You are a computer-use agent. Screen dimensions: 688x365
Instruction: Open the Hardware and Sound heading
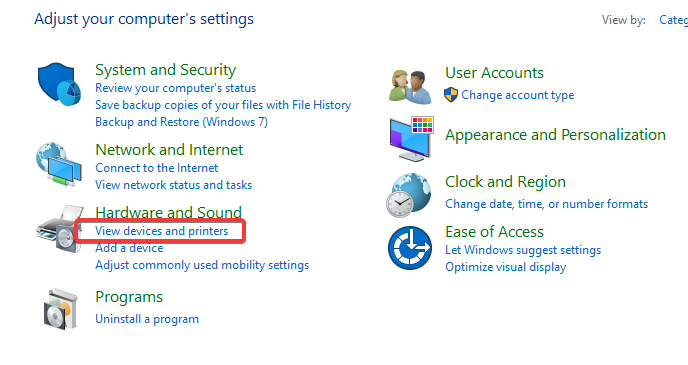pos(168,212)
